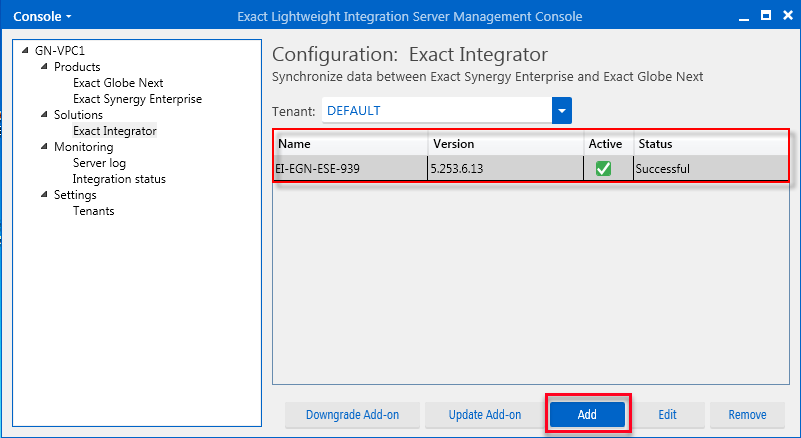Open the Server log
This screenshot has height=438, width=801.
pos(99,163)
